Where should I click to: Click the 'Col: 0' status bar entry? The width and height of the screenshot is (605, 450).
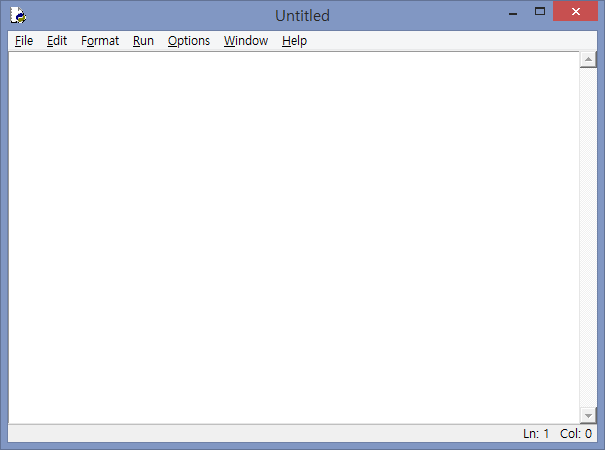pyautogui.click(x=576, y=433)
